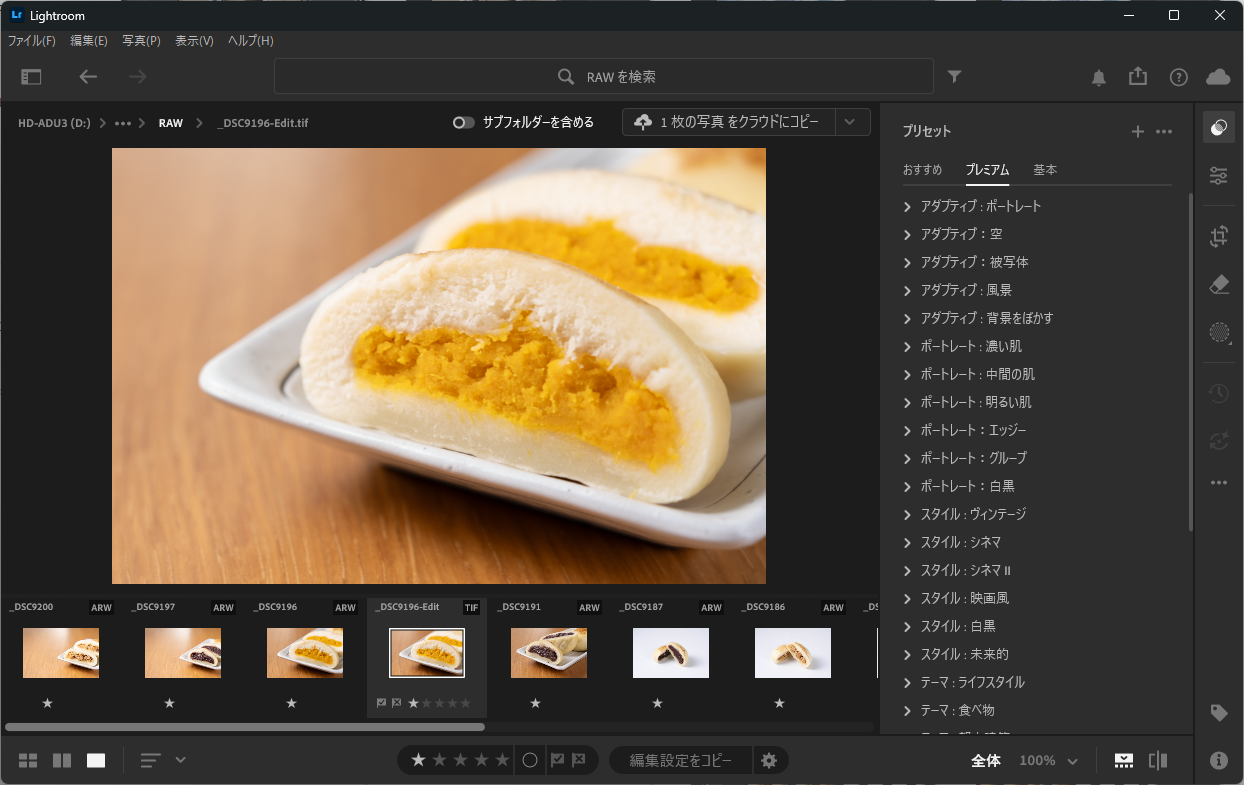Screen dimensions: 1244x785
Task: Click the 編集設定をコピー button
Action: pos(679,761)
